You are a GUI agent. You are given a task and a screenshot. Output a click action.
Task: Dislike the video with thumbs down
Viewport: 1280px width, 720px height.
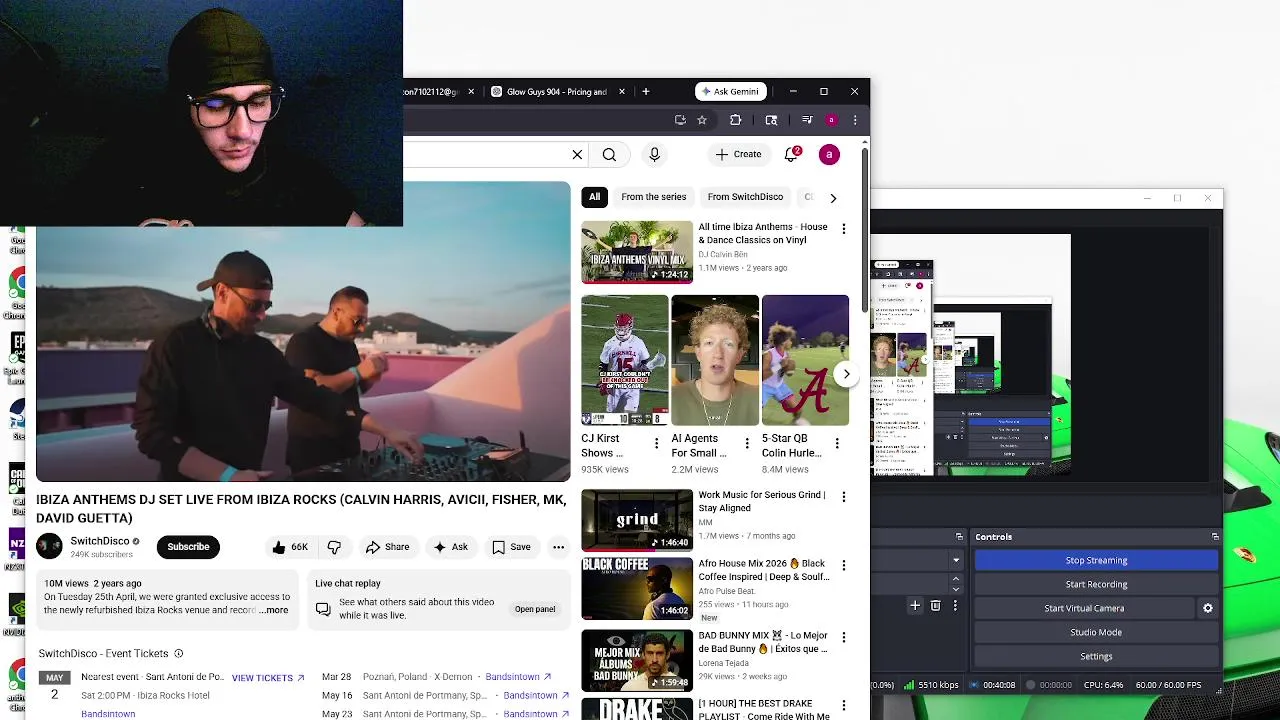(334, 547)
